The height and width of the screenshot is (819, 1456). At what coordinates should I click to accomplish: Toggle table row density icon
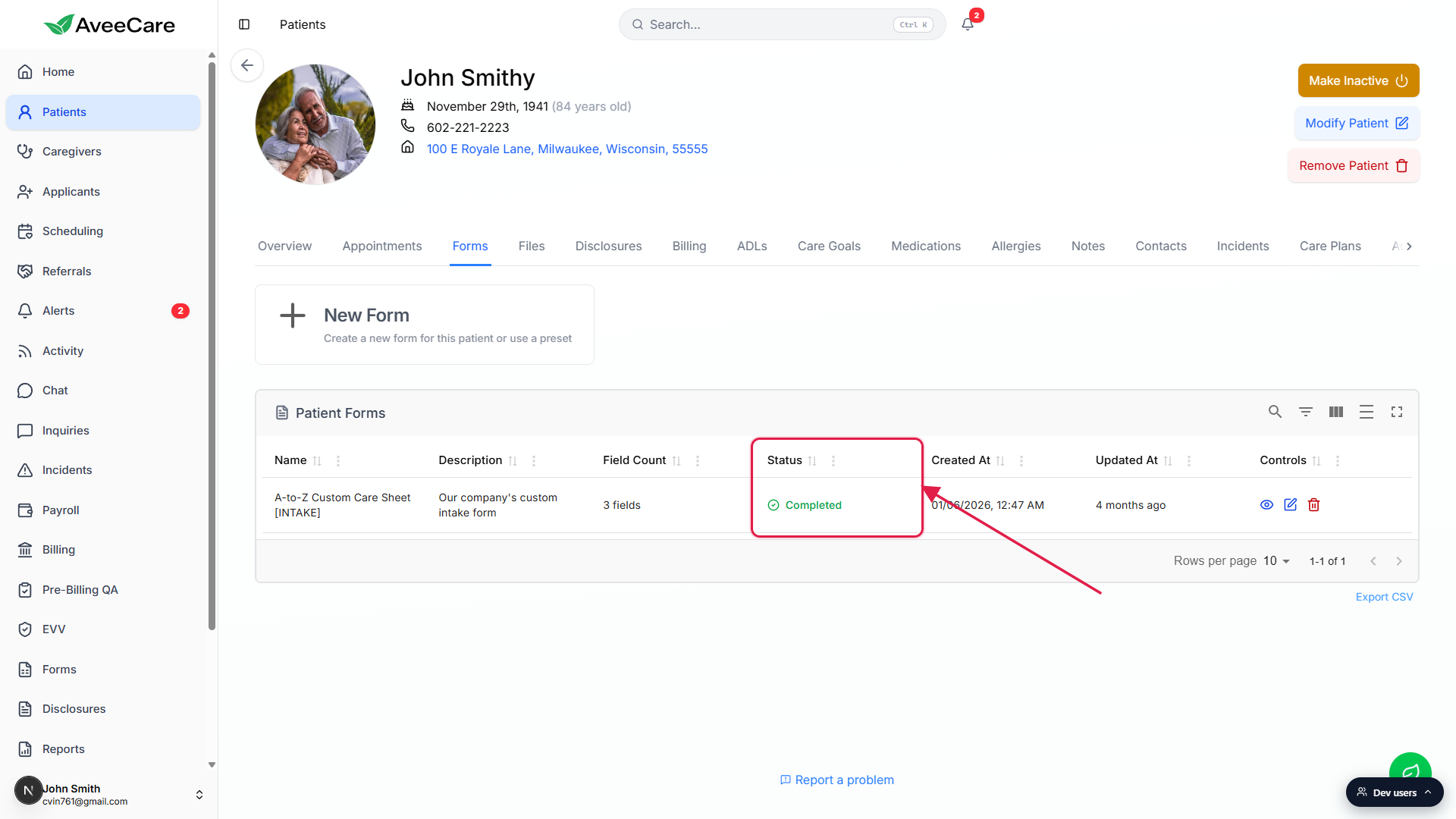[1366, 412]
